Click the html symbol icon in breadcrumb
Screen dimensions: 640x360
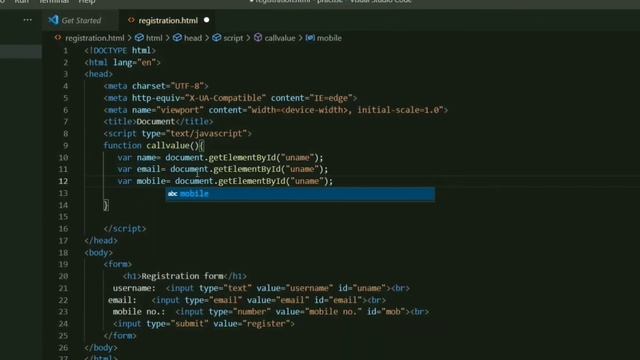139,38
